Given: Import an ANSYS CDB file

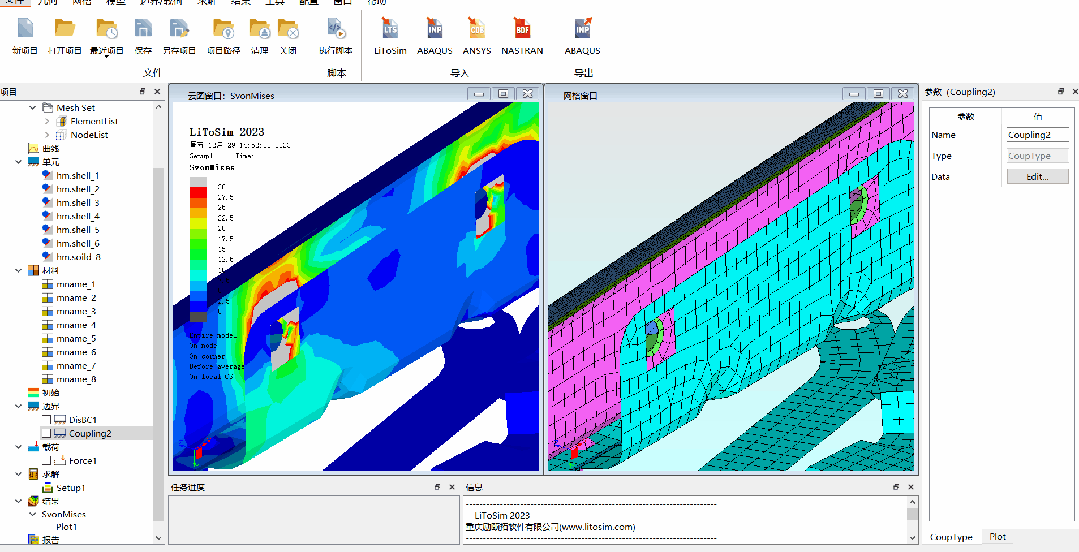Looking at the screenshot, I should [476, 28].
